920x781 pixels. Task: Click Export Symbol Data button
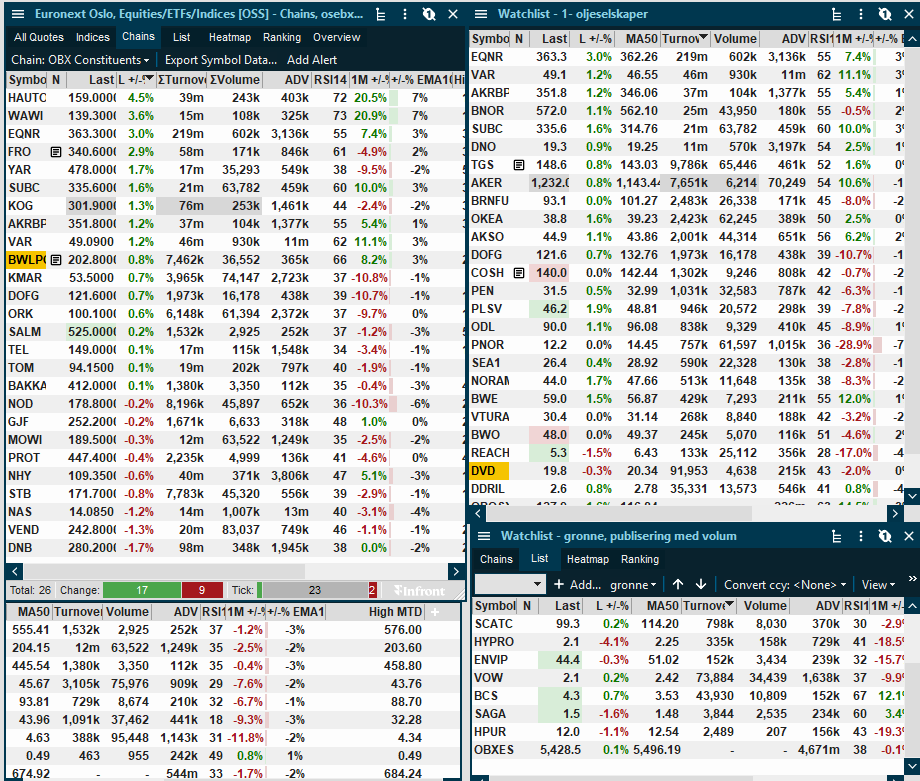[x=221, y=60]
